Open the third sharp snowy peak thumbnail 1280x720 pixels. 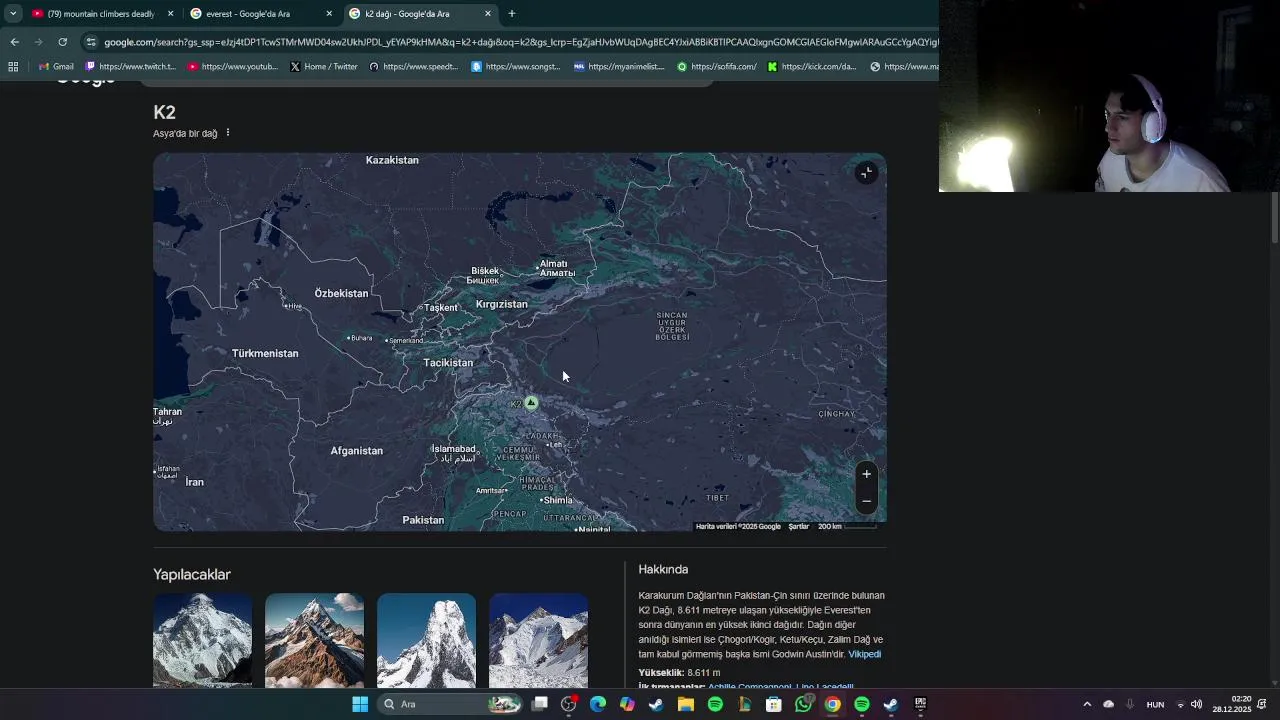[426, 640]
